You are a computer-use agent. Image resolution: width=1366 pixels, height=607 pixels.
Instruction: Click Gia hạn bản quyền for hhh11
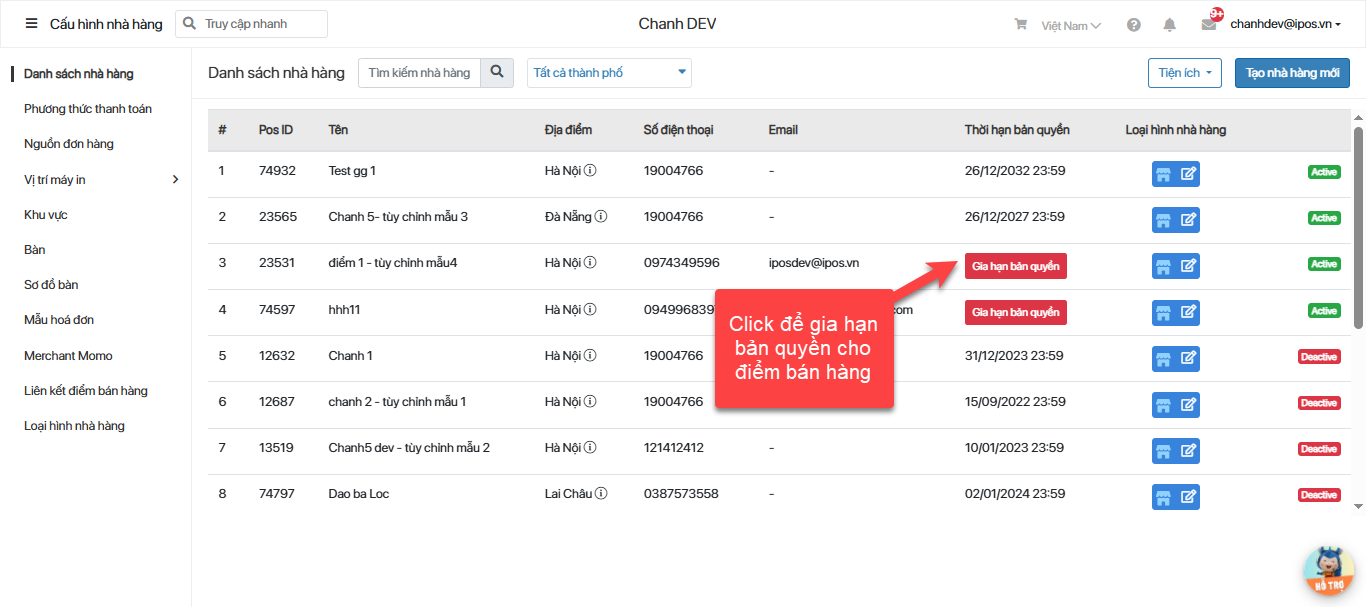click(x=1015, y=312)
